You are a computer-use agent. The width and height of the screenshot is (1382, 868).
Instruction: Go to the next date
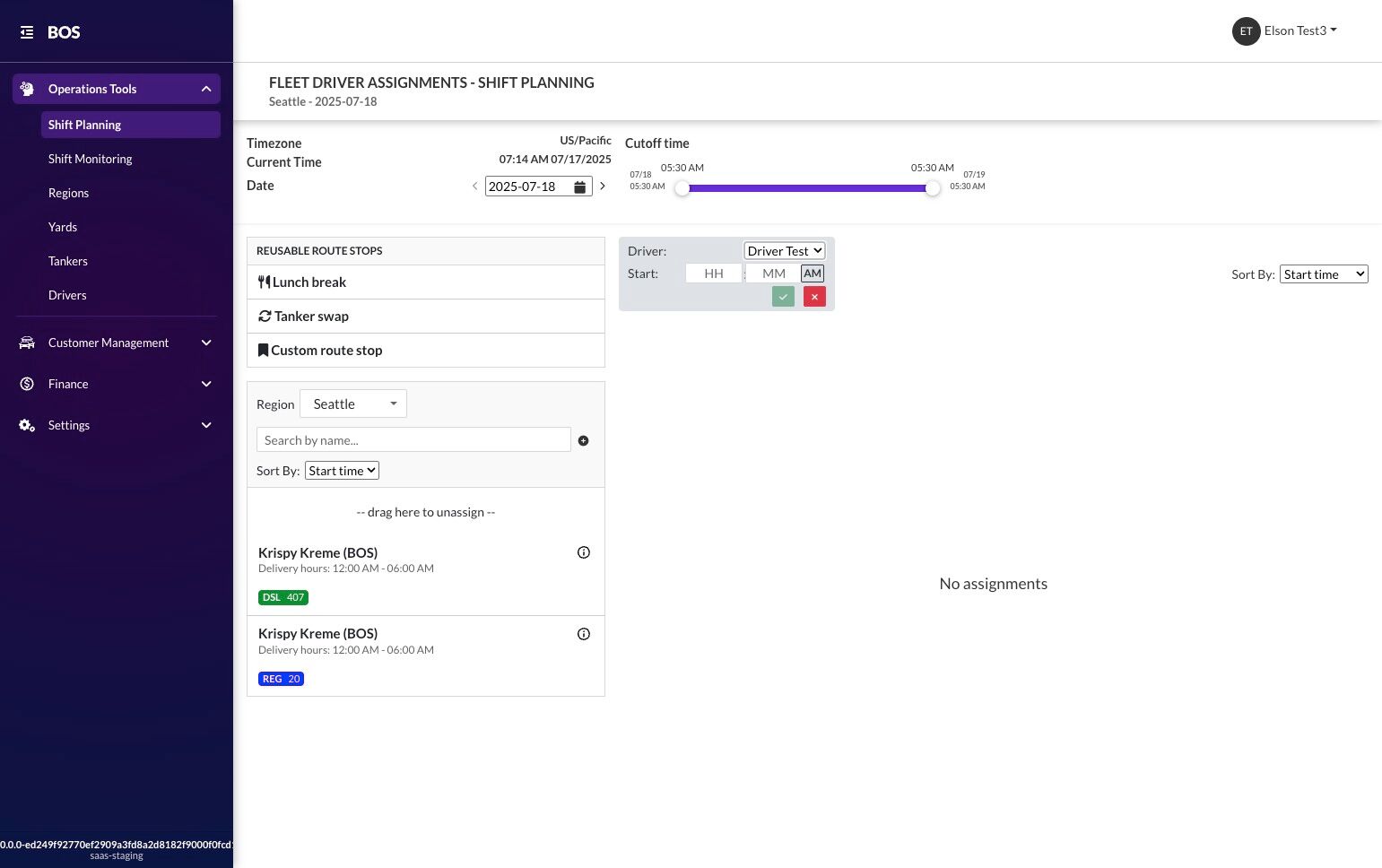tap(603, 187)
